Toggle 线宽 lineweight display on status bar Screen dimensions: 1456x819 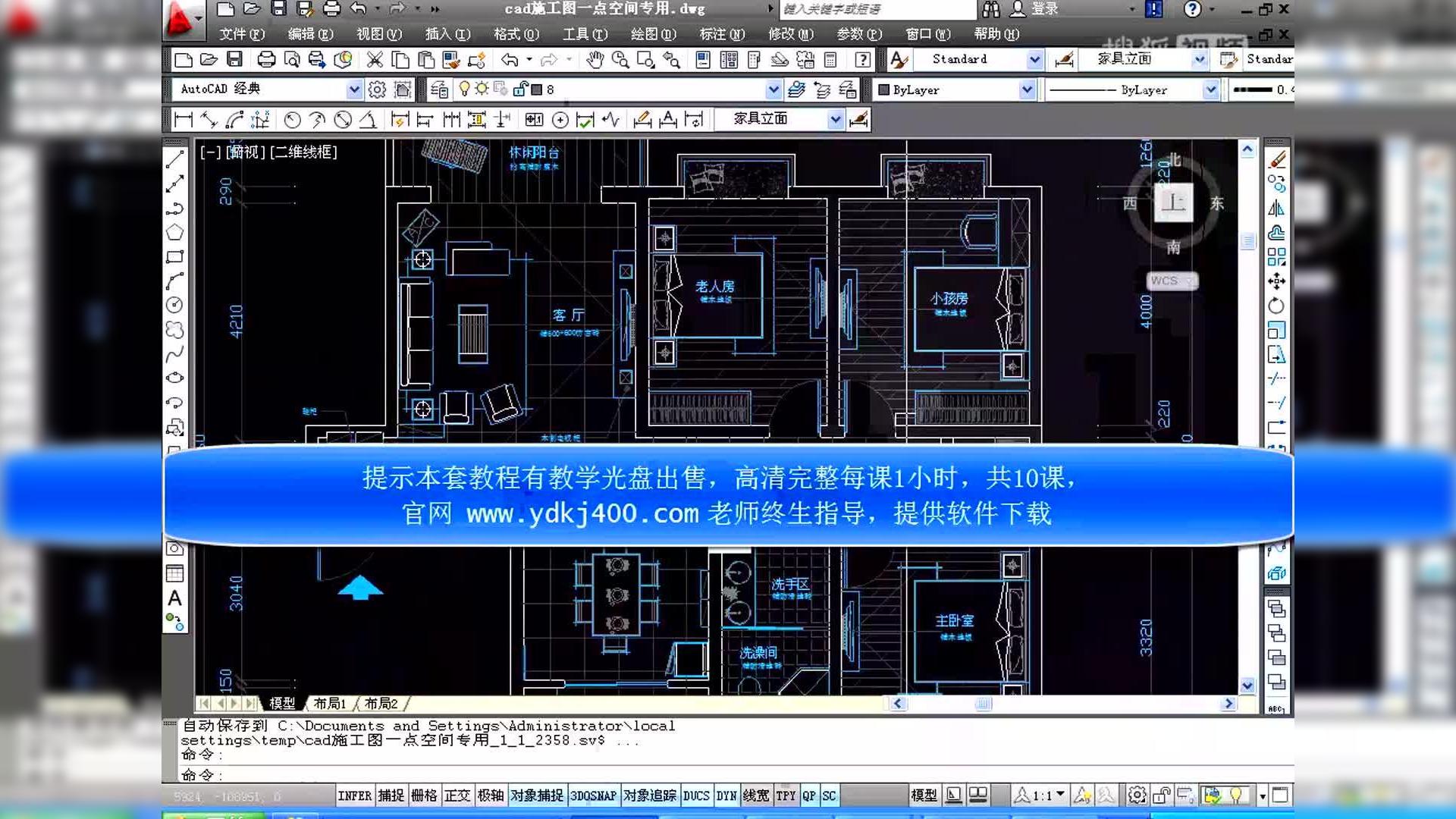(755, 795)
